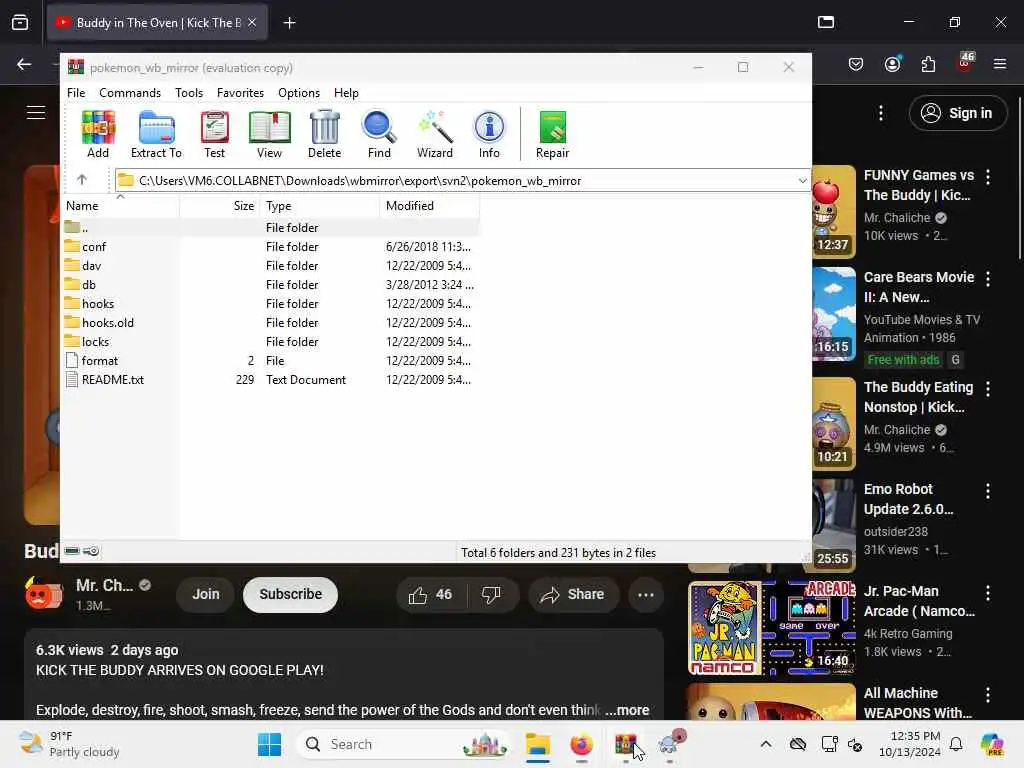The image size is (1024, 768).
Task: Open the File menu in WinRAR
Action: pos(76,93)
